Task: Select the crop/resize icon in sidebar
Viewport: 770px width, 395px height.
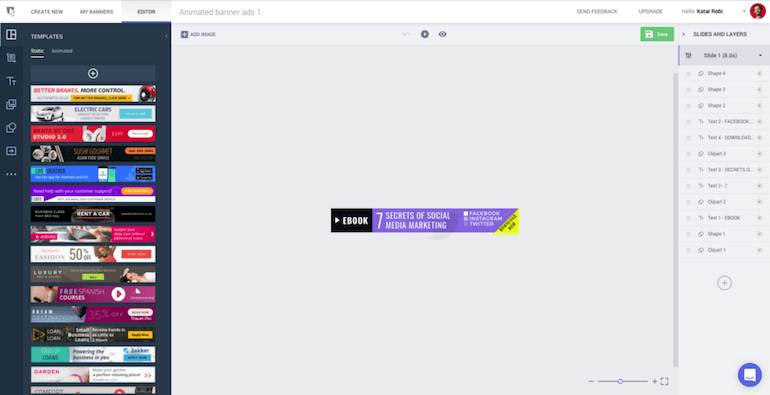Action: pyautogui.click(x=11, y=58)
